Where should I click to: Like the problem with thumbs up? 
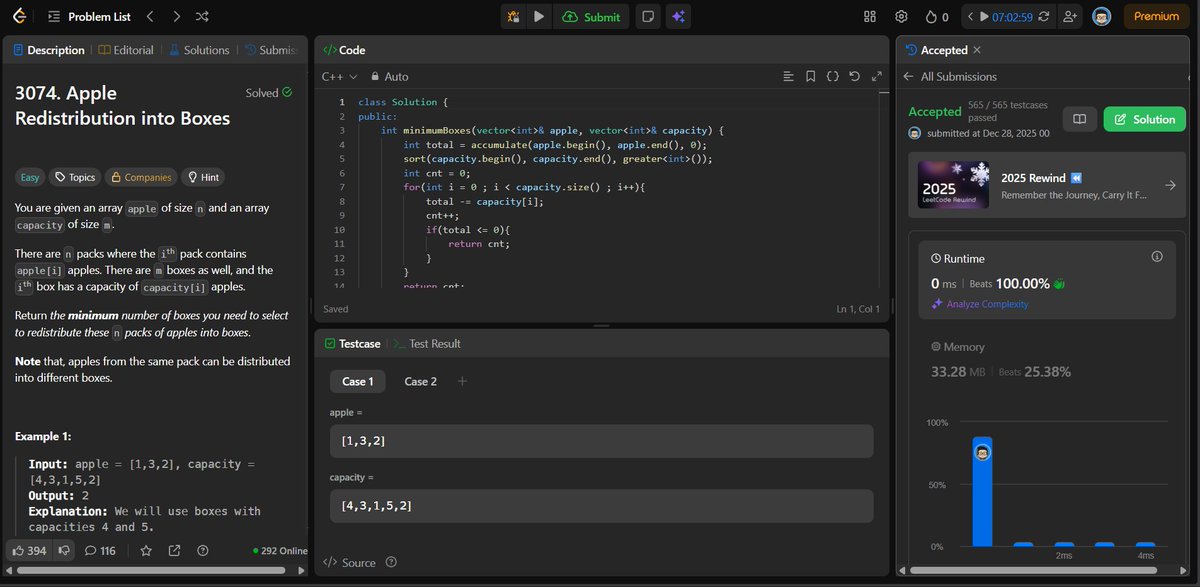click(x=28, y=550)
